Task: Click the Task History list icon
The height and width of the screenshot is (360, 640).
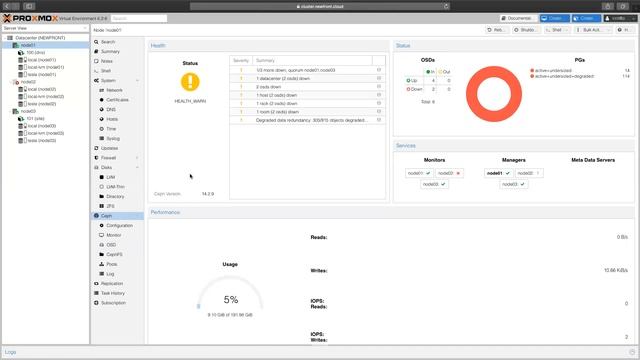Action: (x=96, y=293)
